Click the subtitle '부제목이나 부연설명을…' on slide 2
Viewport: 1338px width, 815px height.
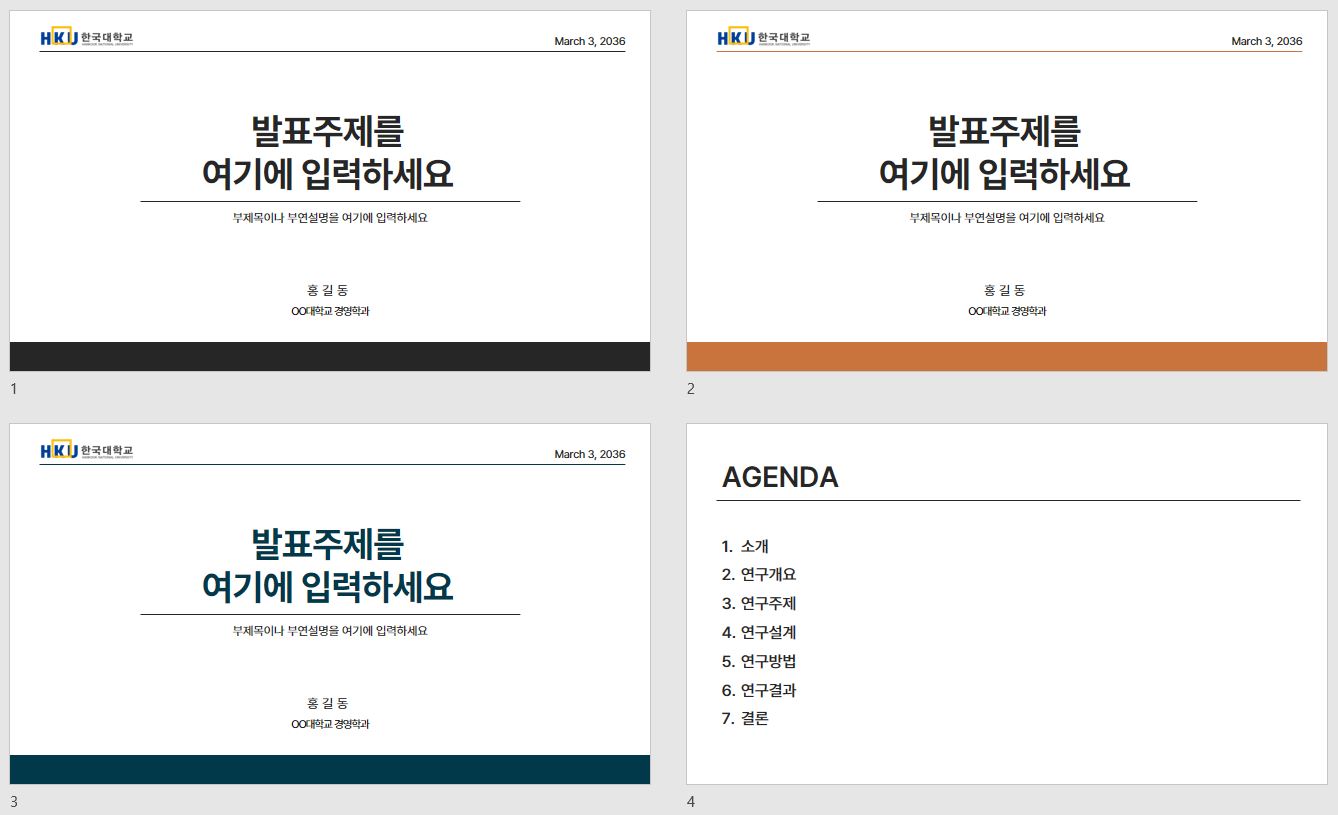point(1007,218)
